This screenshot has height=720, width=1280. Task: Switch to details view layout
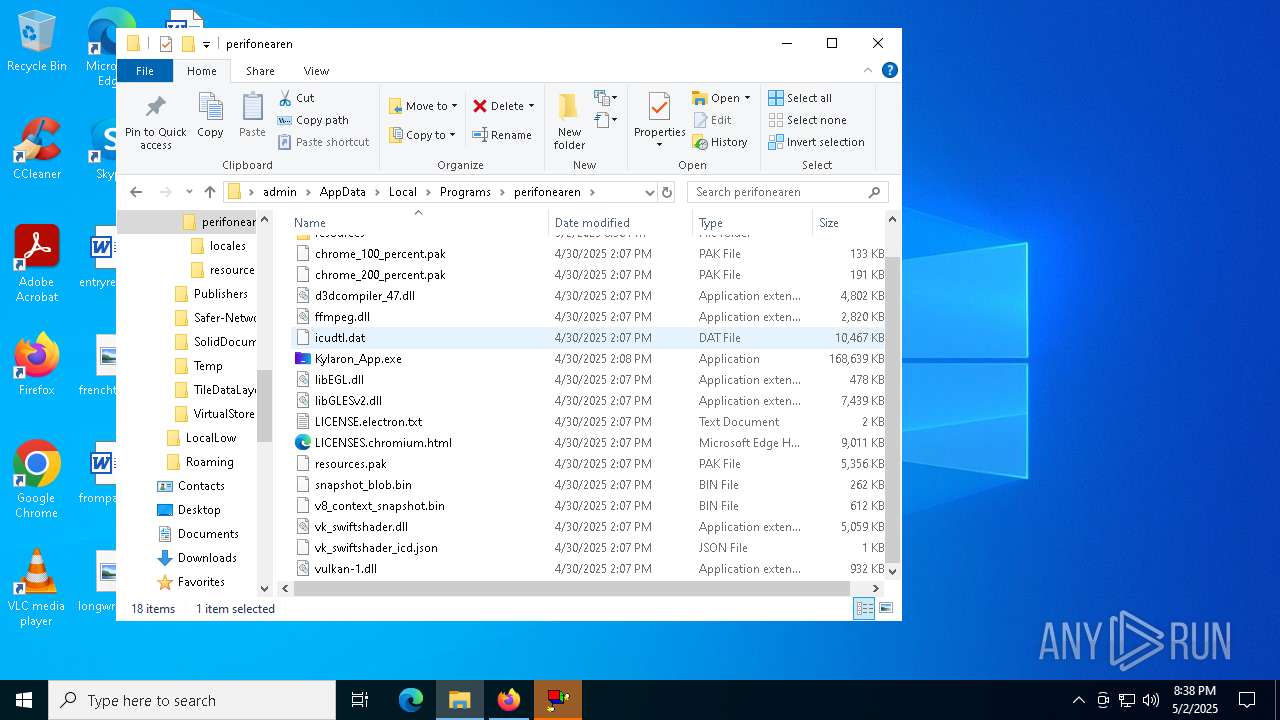(865, 608)
